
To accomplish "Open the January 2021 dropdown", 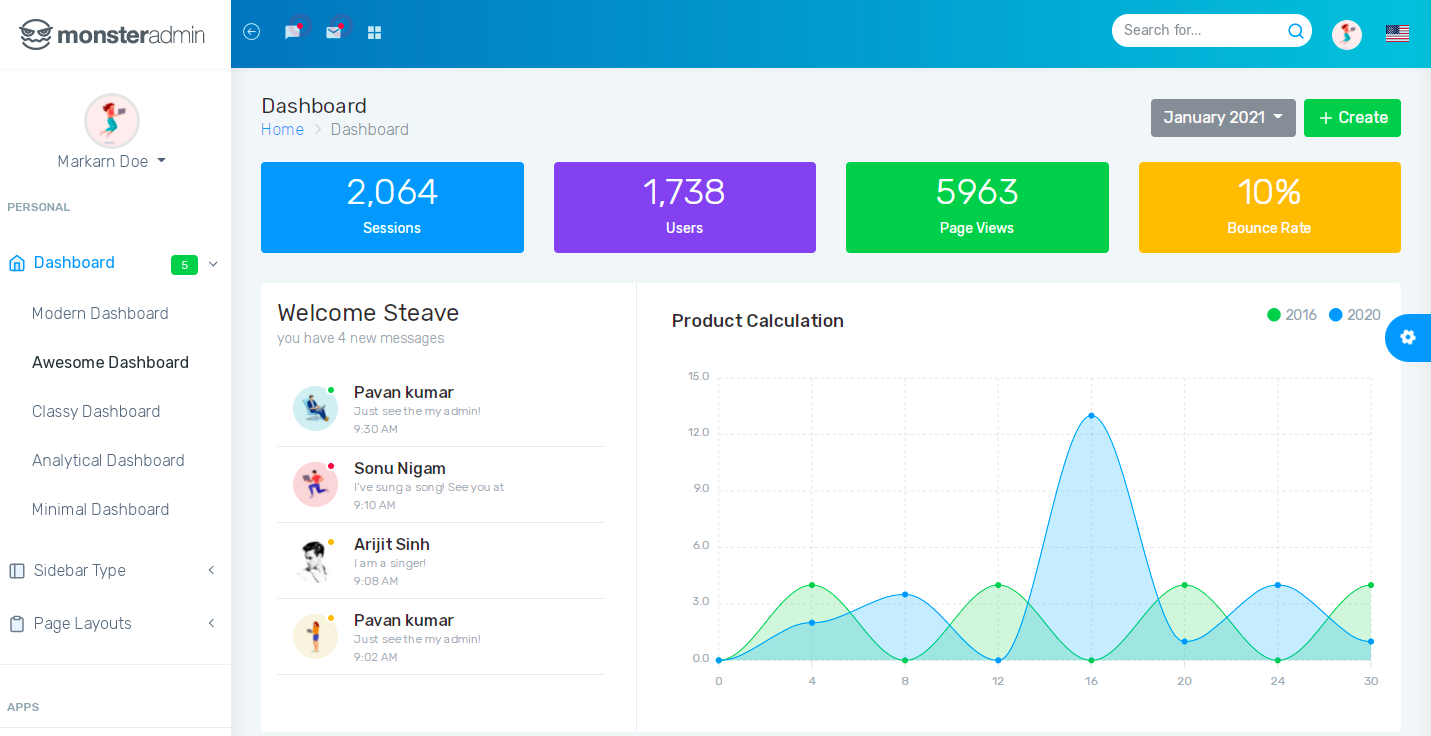I will pyautogui.click(x=1223, y=118).
